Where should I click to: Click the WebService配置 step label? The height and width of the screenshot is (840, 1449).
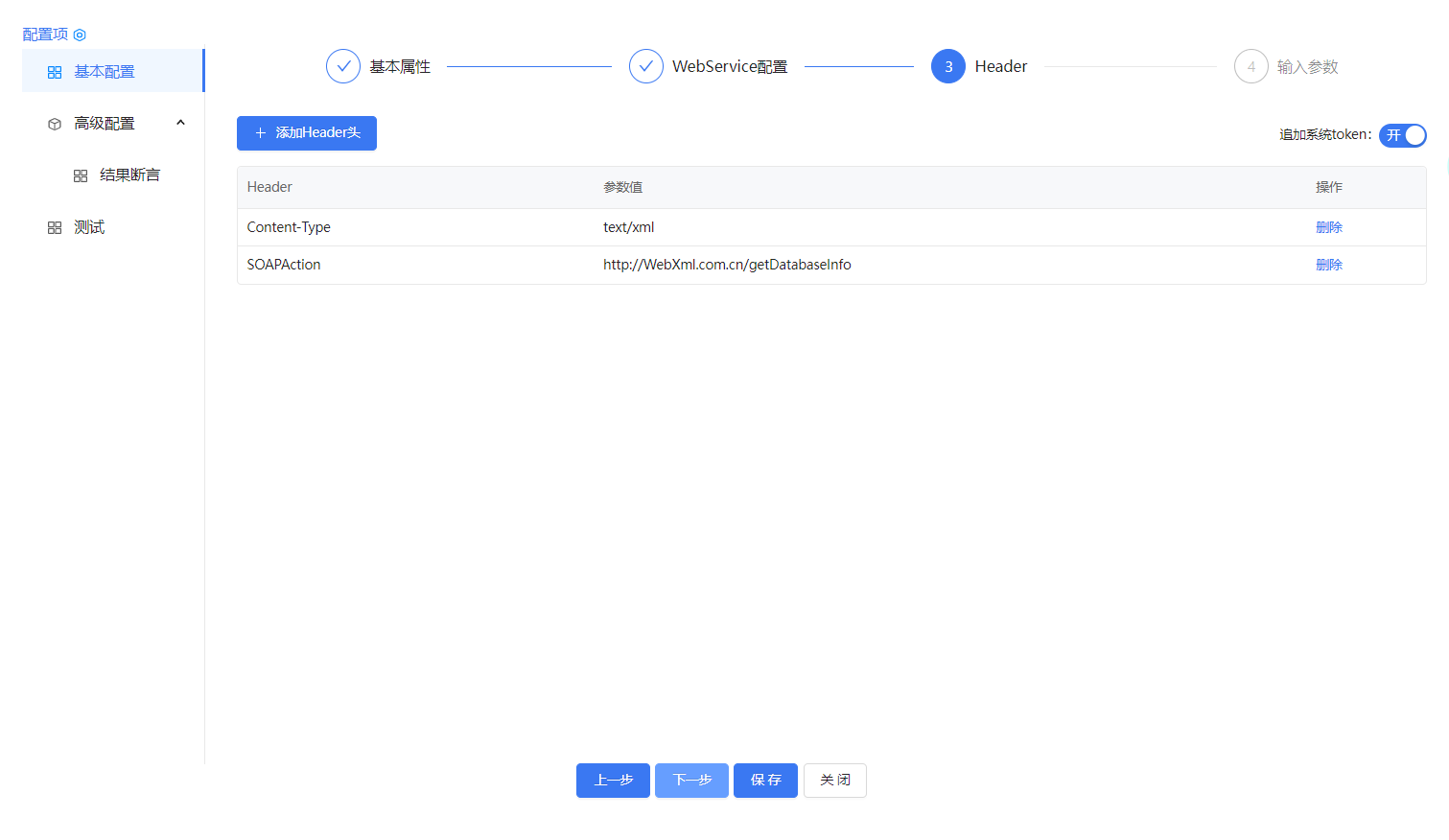coord(730,66)
